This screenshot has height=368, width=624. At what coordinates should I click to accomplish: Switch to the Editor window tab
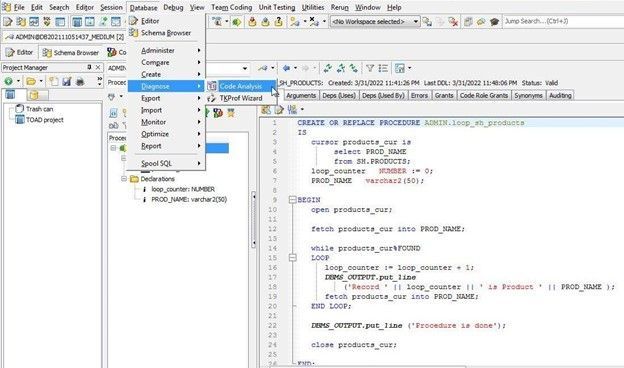20,52
